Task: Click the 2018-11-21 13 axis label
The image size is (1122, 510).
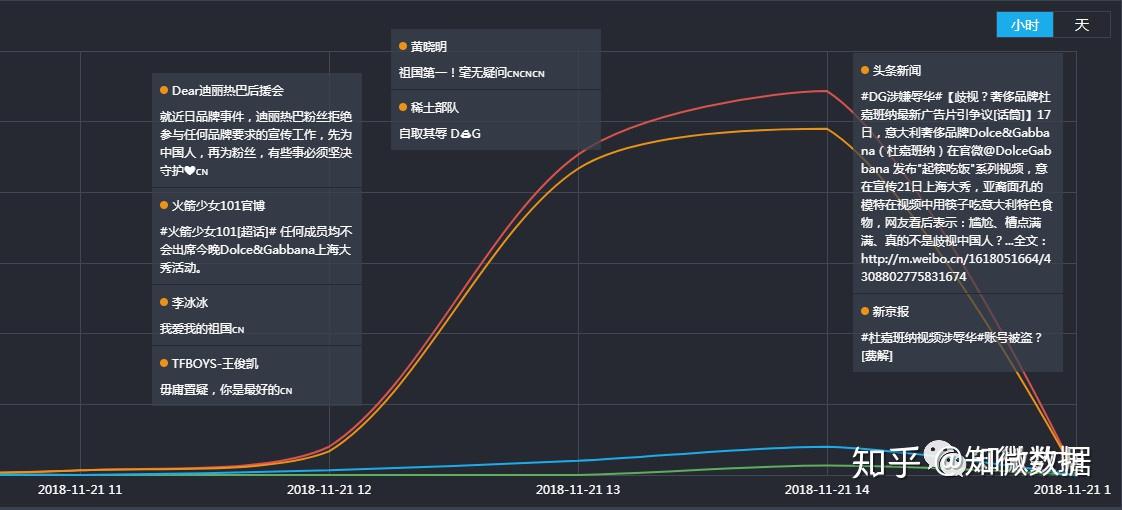Action: click(578, 490)
